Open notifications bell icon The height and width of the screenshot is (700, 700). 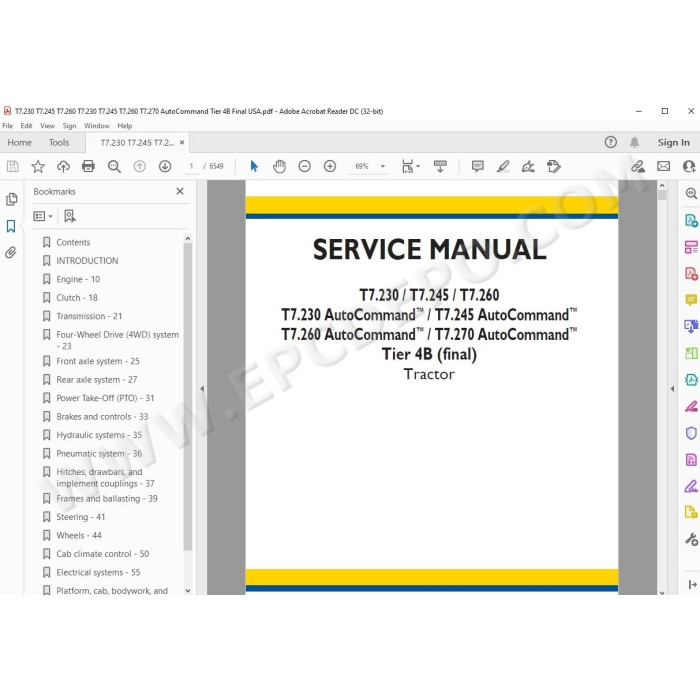pos(634,142)
